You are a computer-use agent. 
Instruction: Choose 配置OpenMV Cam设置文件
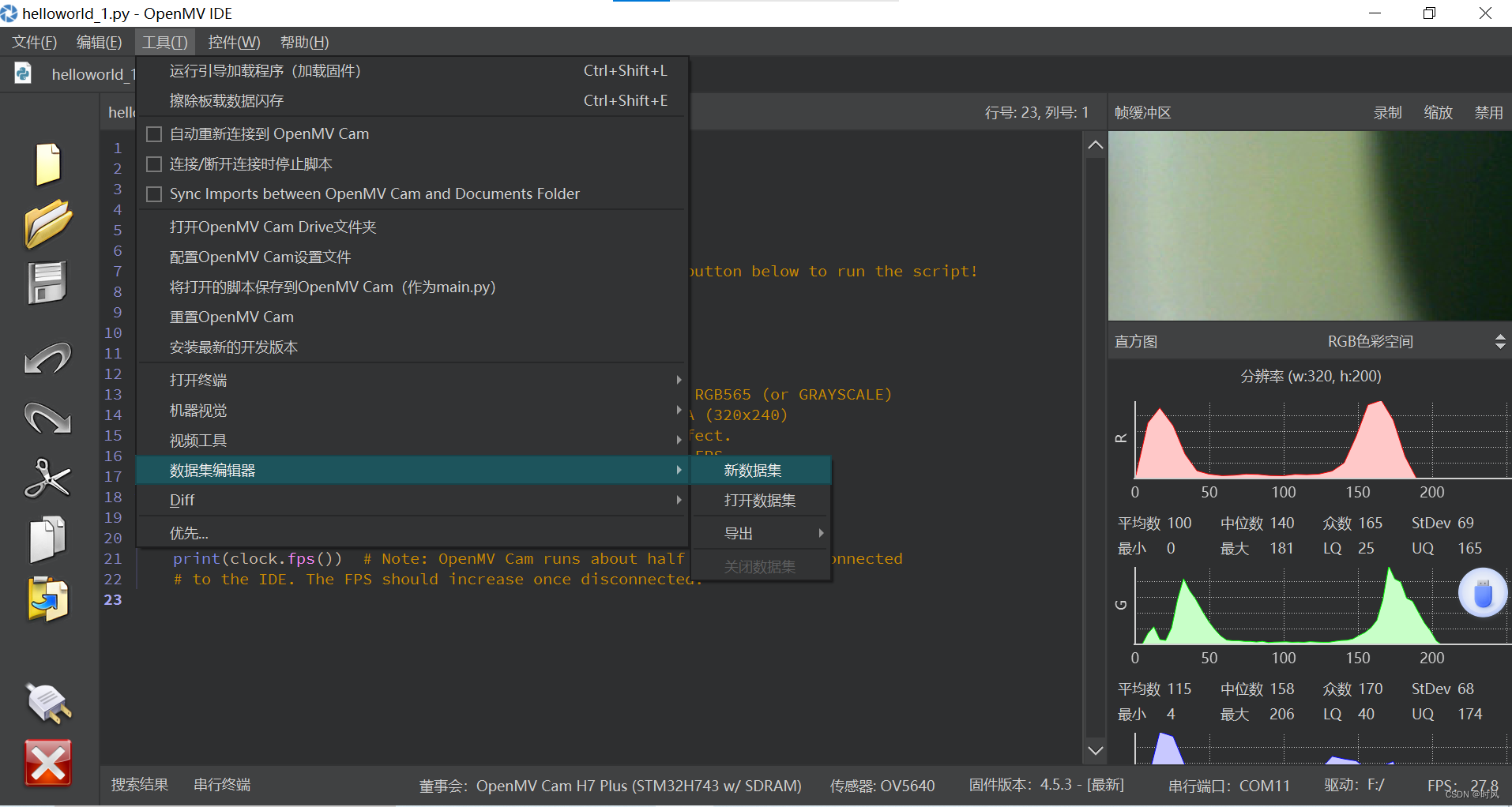pyautogui.click(x=412, y=257)
